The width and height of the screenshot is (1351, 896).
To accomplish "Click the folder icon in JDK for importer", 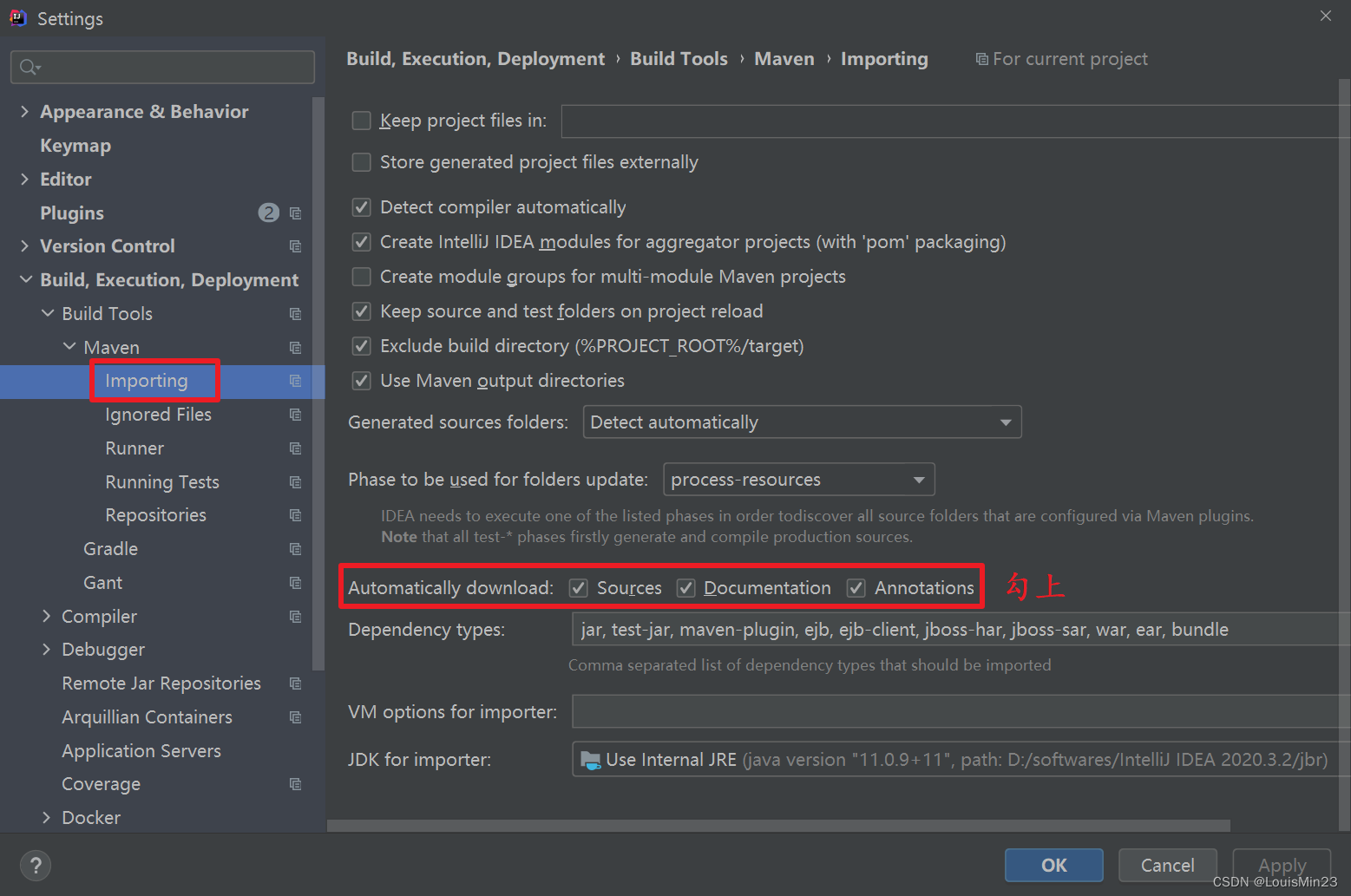I will [x=590, y=761].
